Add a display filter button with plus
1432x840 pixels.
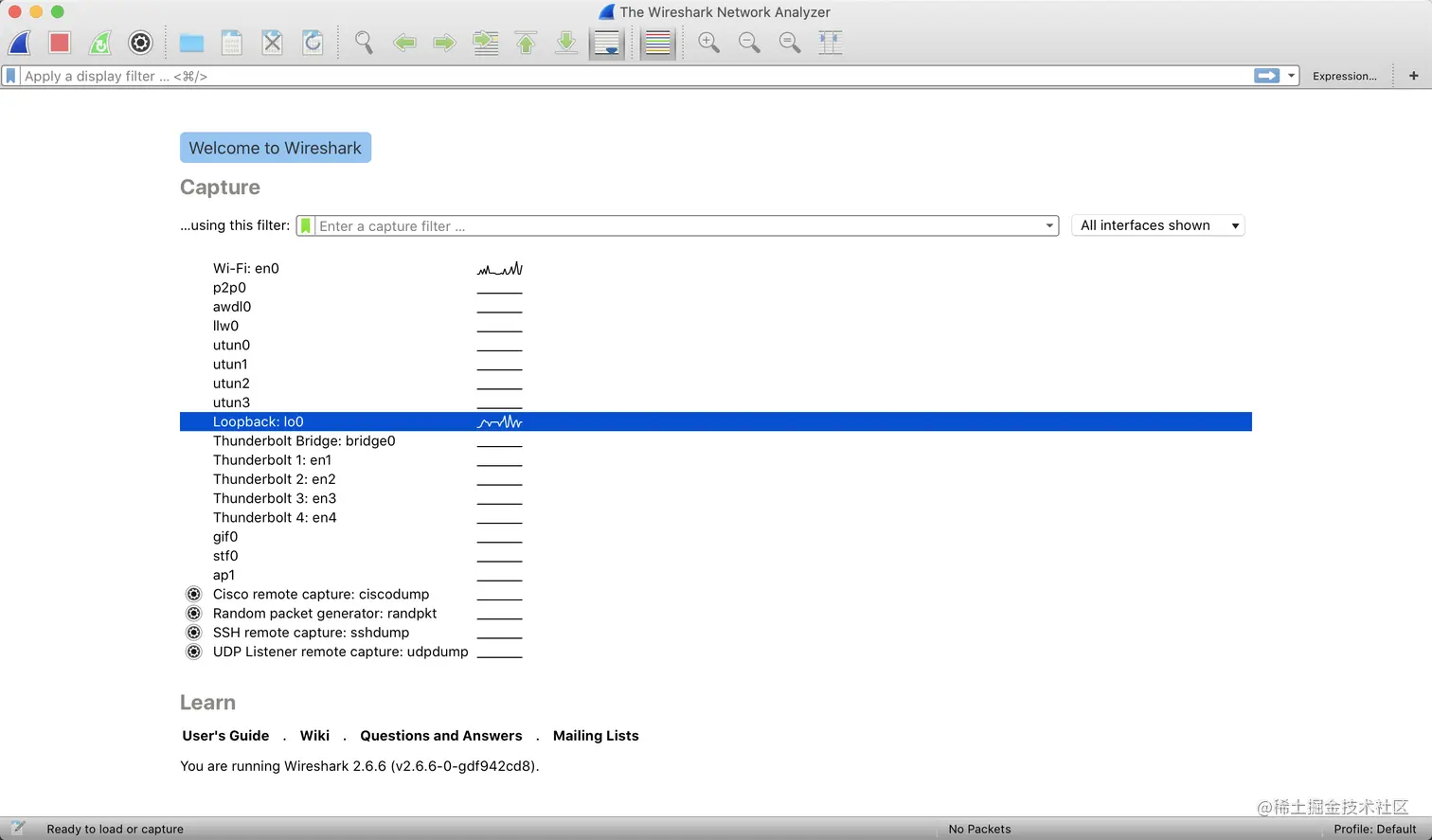1413,76
